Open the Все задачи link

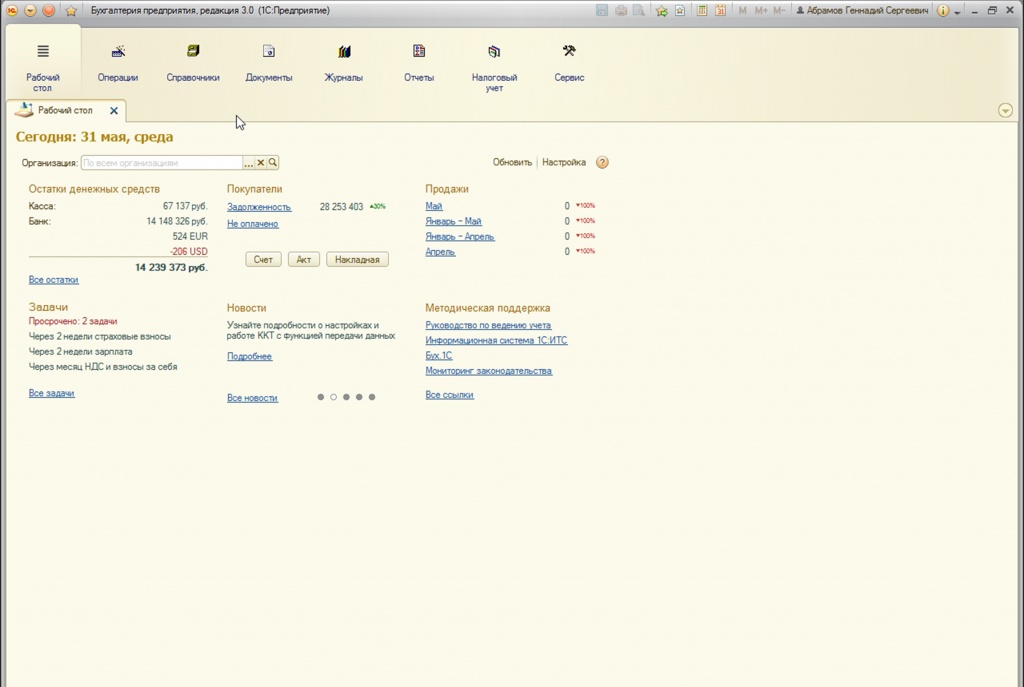coord(52,393)
